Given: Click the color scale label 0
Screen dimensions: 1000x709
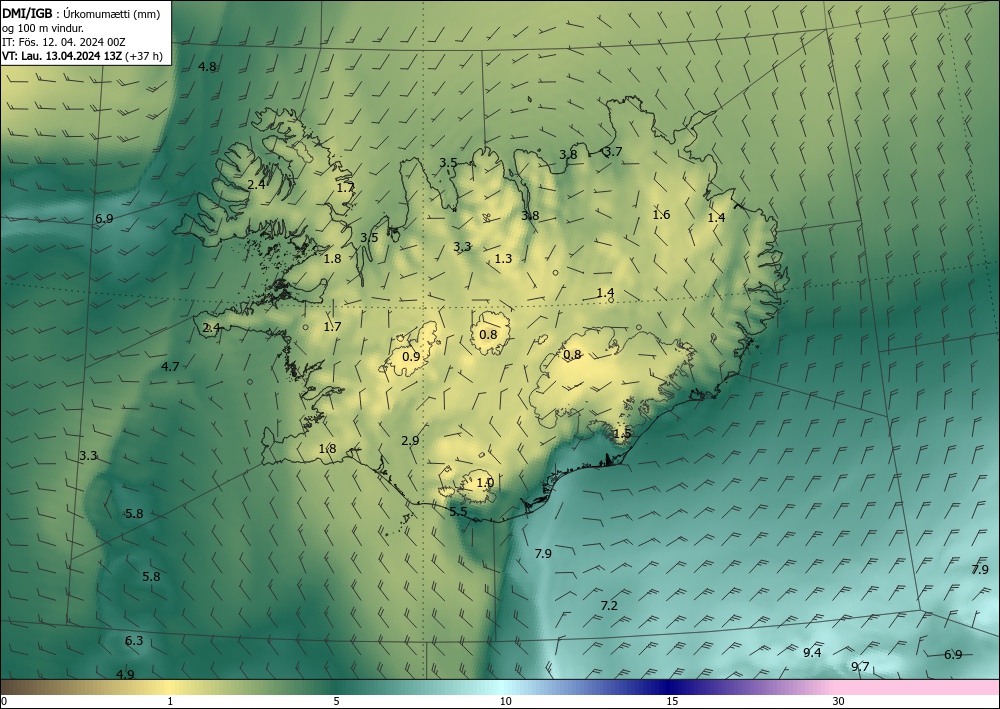Looking at the screenshot, I should click(4, 701).
